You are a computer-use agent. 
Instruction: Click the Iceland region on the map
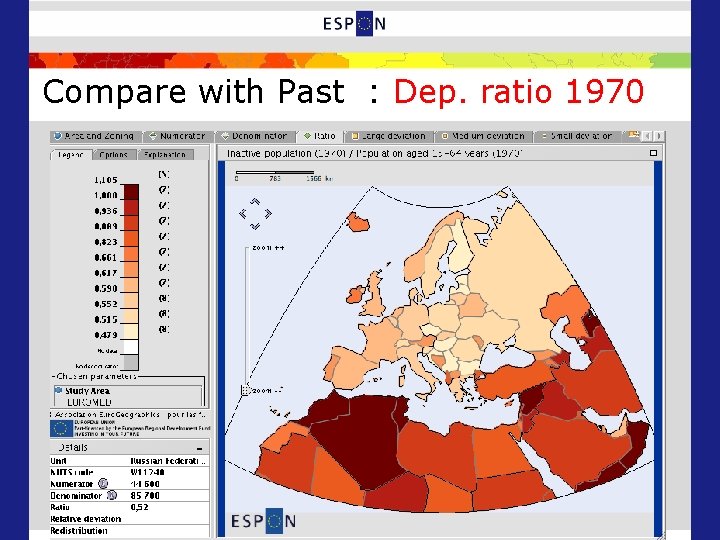358,223
